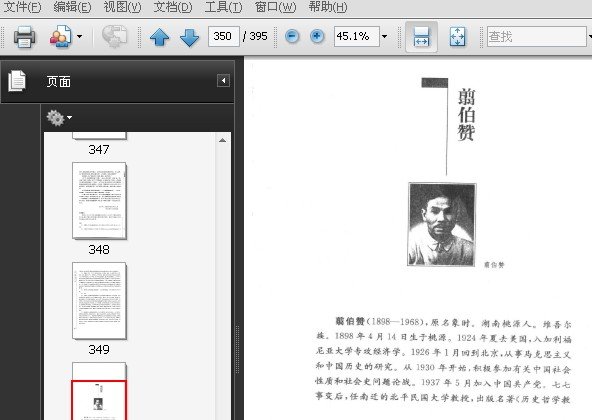The image size is (592, 420).
Task: Open the 编辑(E) menu
Action: 72,7
